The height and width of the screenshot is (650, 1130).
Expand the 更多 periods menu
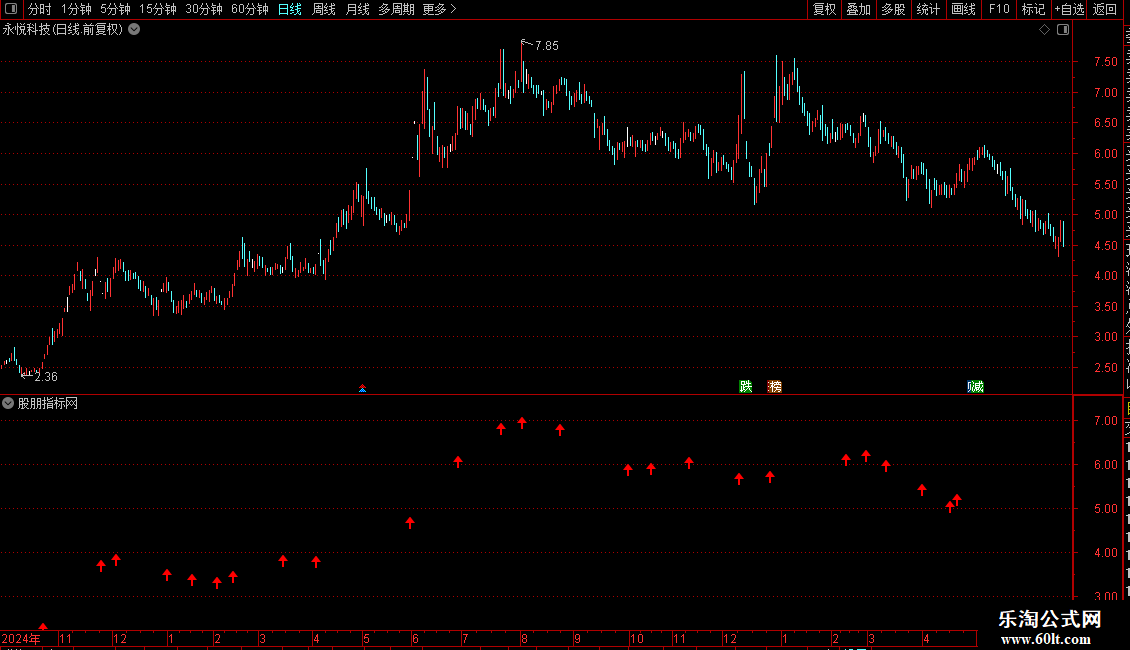tap(439, 9)
